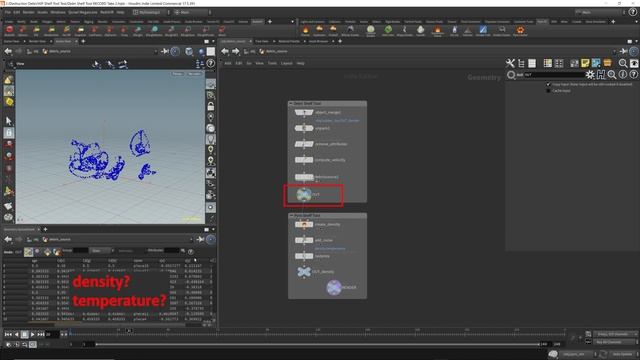
Task: Collapse the Debris Shelf Tool network box
Action: click(x=291, y=104)
